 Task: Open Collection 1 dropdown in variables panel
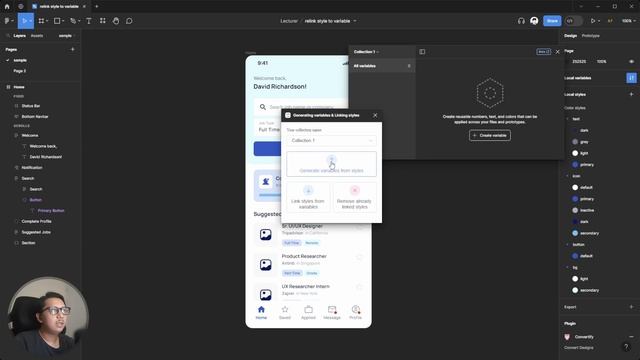[366, 52]
